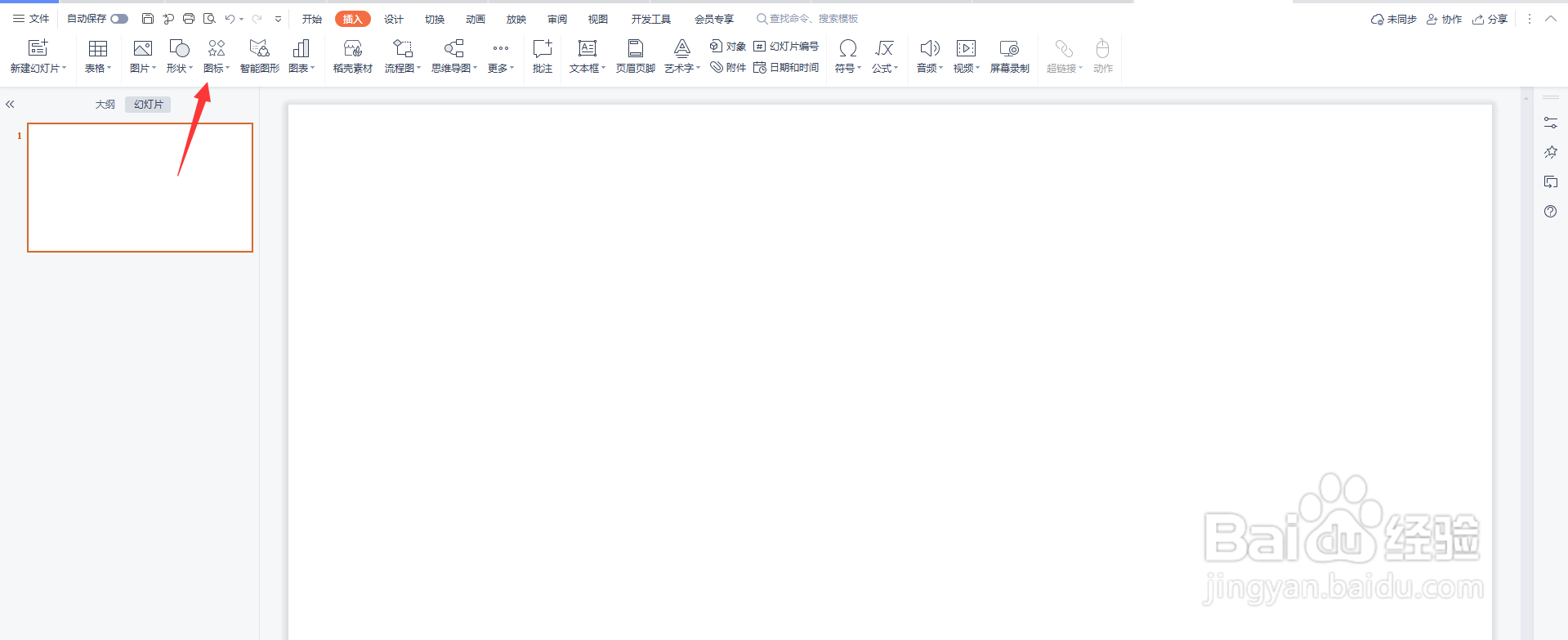Click the command search box (查找命令)
Screen dimensions: 1568x640
click(x=807, y=19)
